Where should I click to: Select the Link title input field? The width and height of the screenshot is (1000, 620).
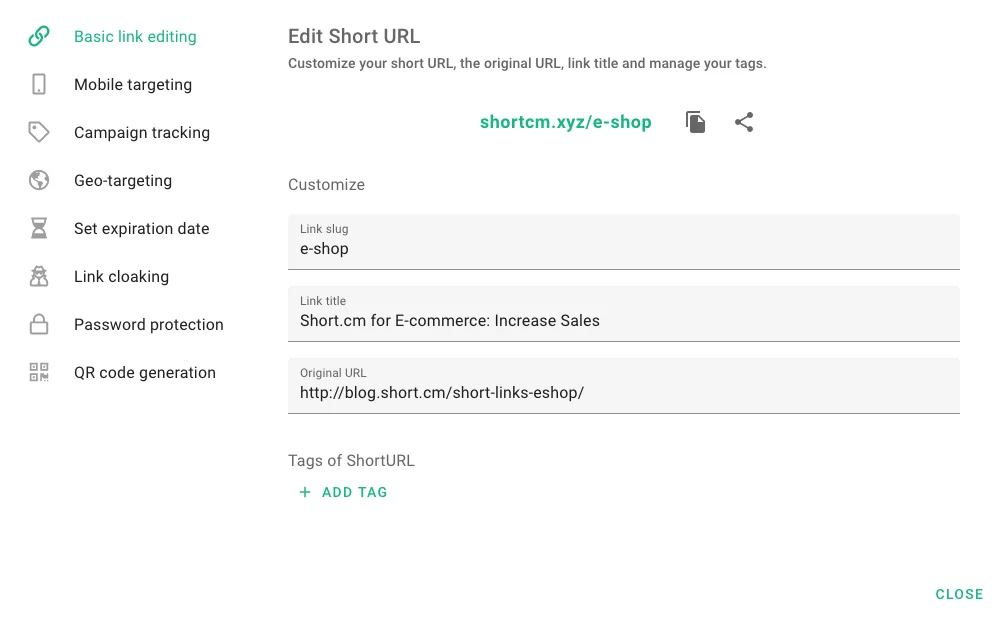tap(624, 314)
